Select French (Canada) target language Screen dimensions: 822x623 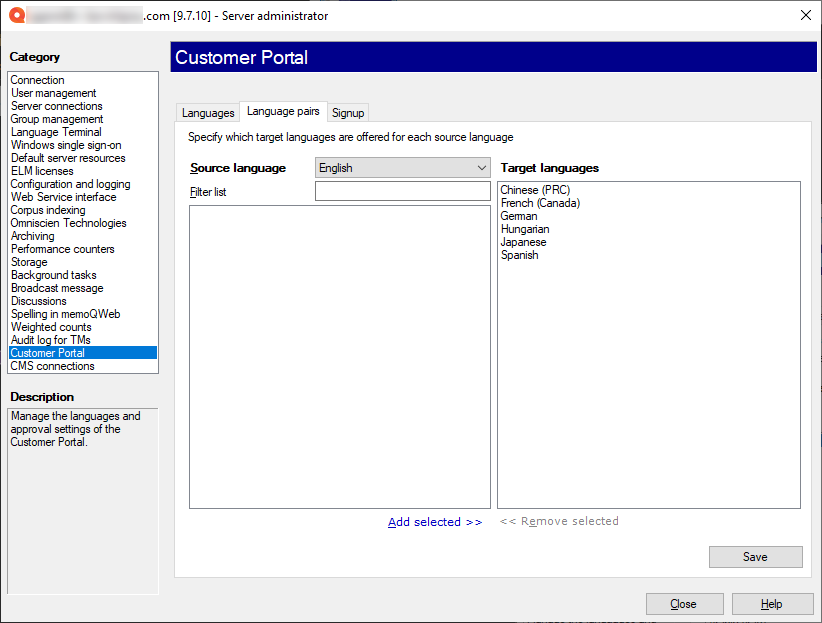tap(540, 203)
